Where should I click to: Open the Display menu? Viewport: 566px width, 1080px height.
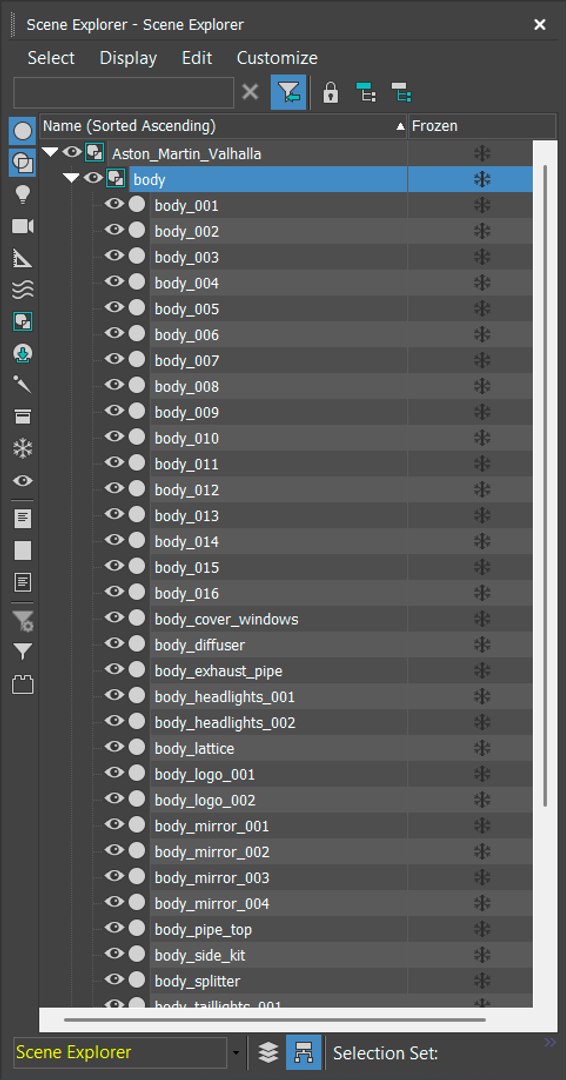pos(128,58)
